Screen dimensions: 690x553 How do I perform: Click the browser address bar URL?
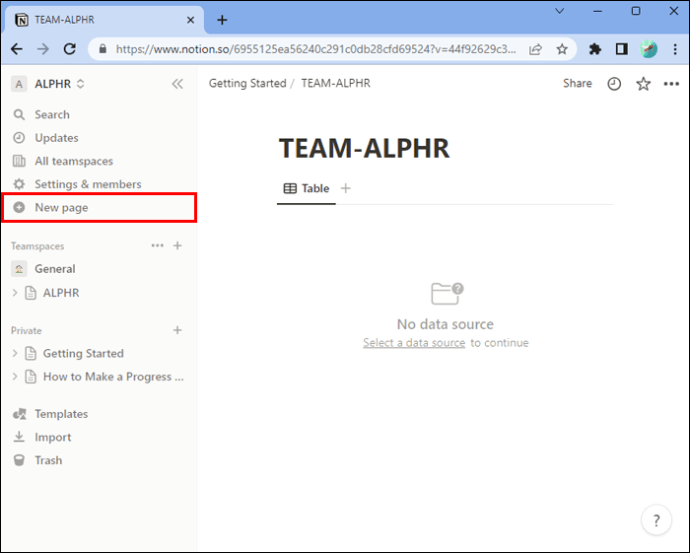point(316,49)
